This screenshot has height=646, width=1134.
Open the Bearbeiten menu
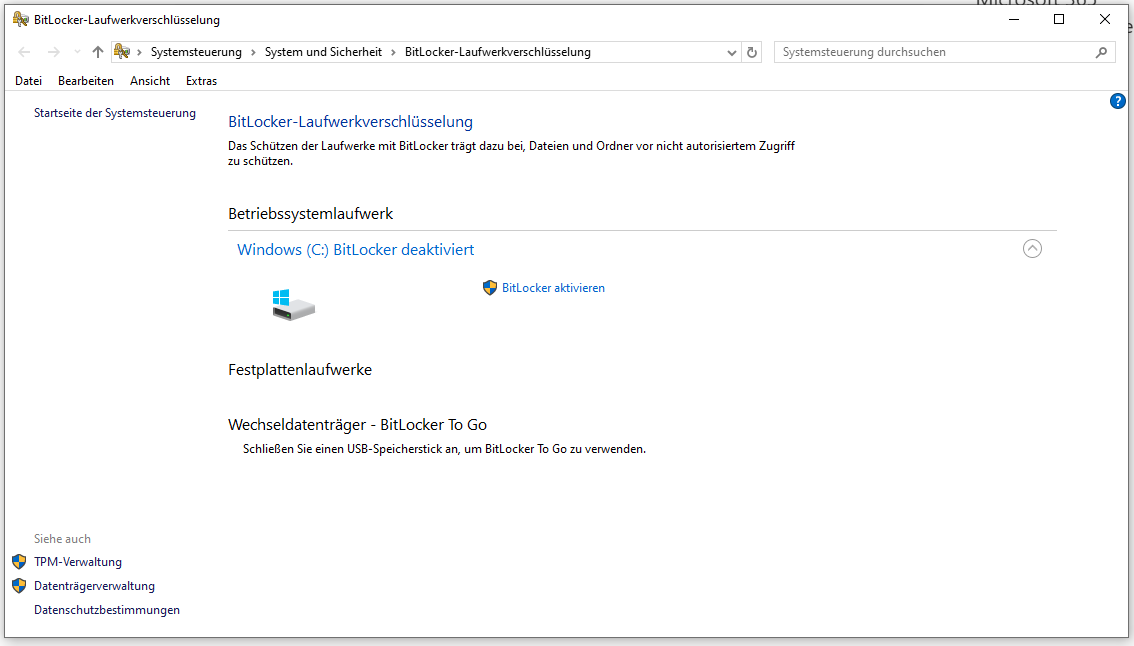pyautogui.click(x=85, y=81)
